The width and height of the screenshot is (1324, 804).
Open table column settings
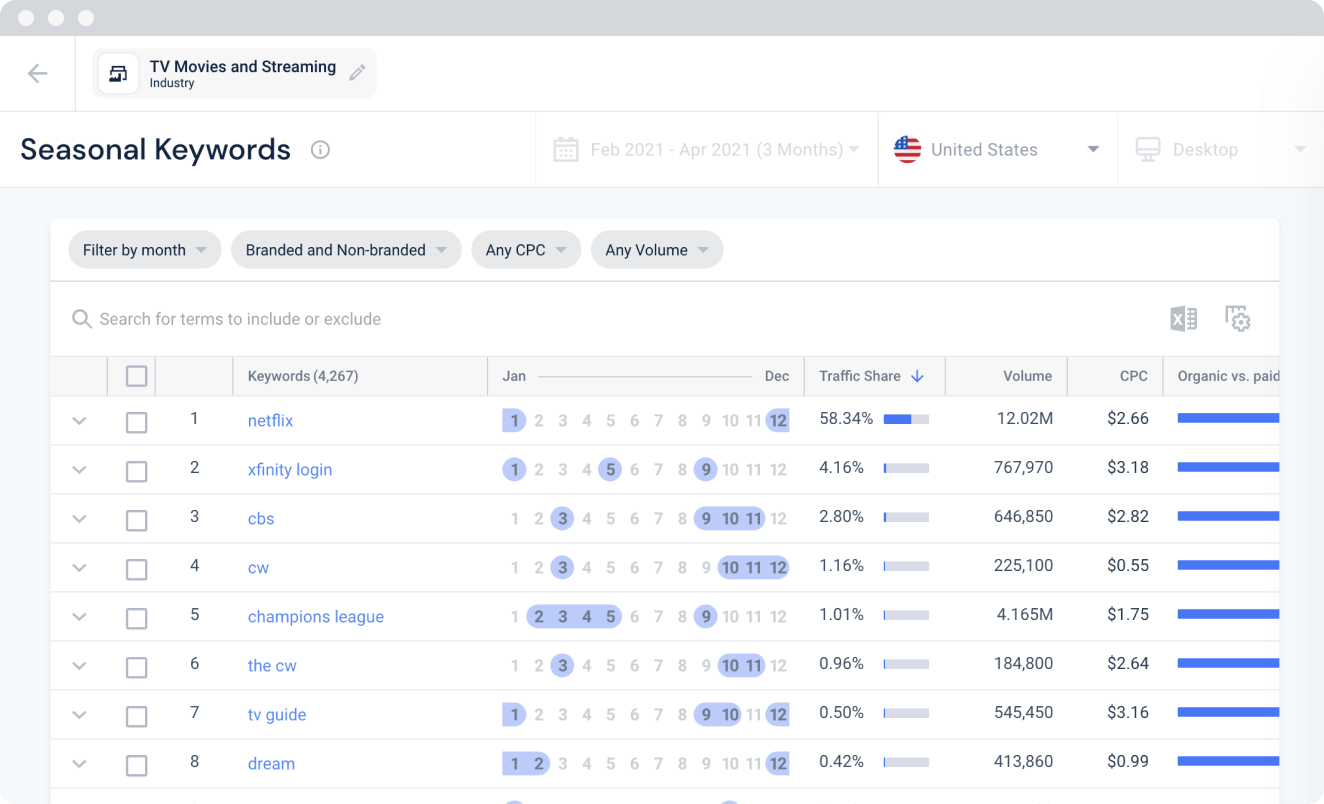click(x=1238, y=319)
